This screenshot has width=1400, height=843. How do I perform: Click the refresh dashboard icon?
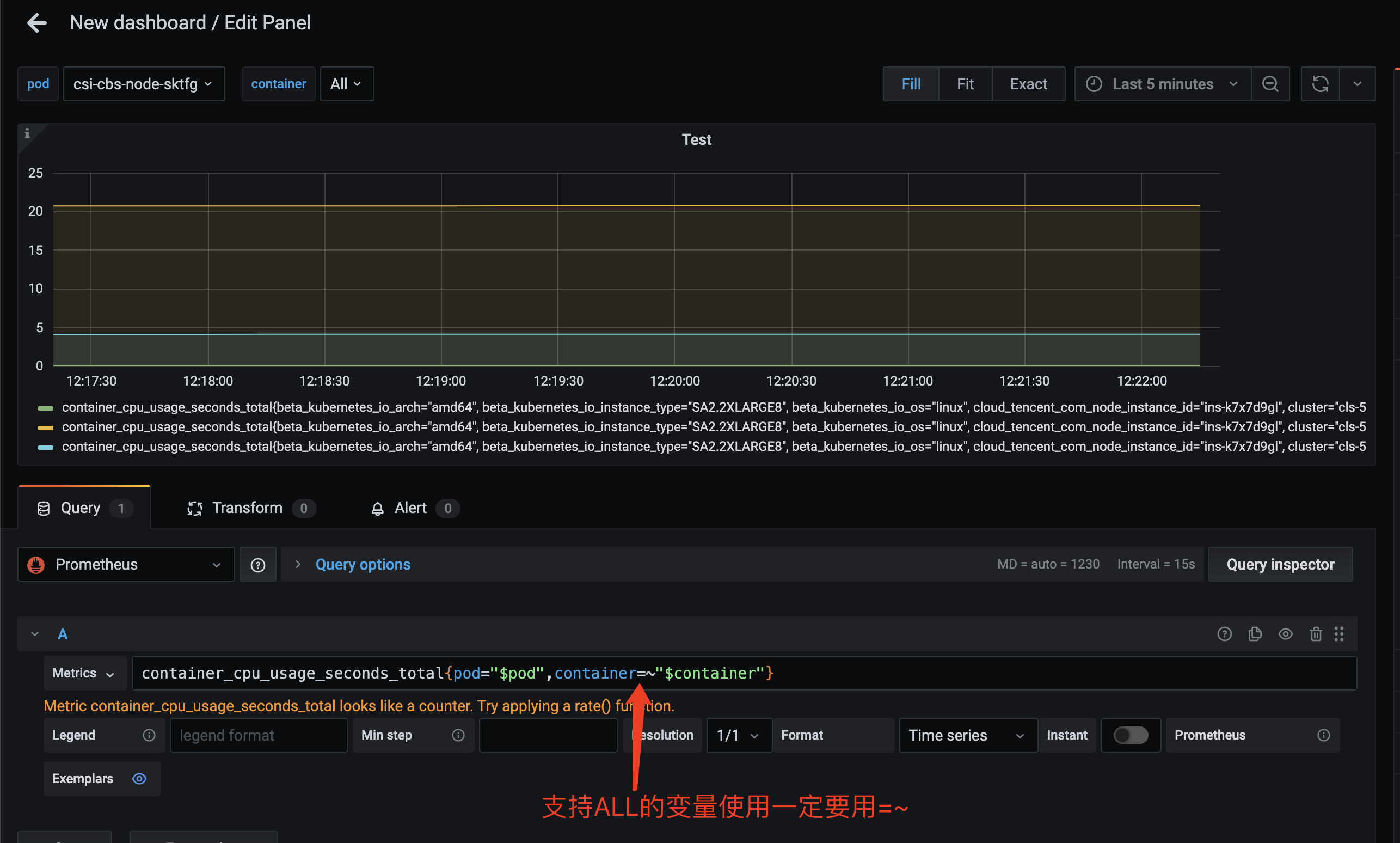tap(1320, 84)
